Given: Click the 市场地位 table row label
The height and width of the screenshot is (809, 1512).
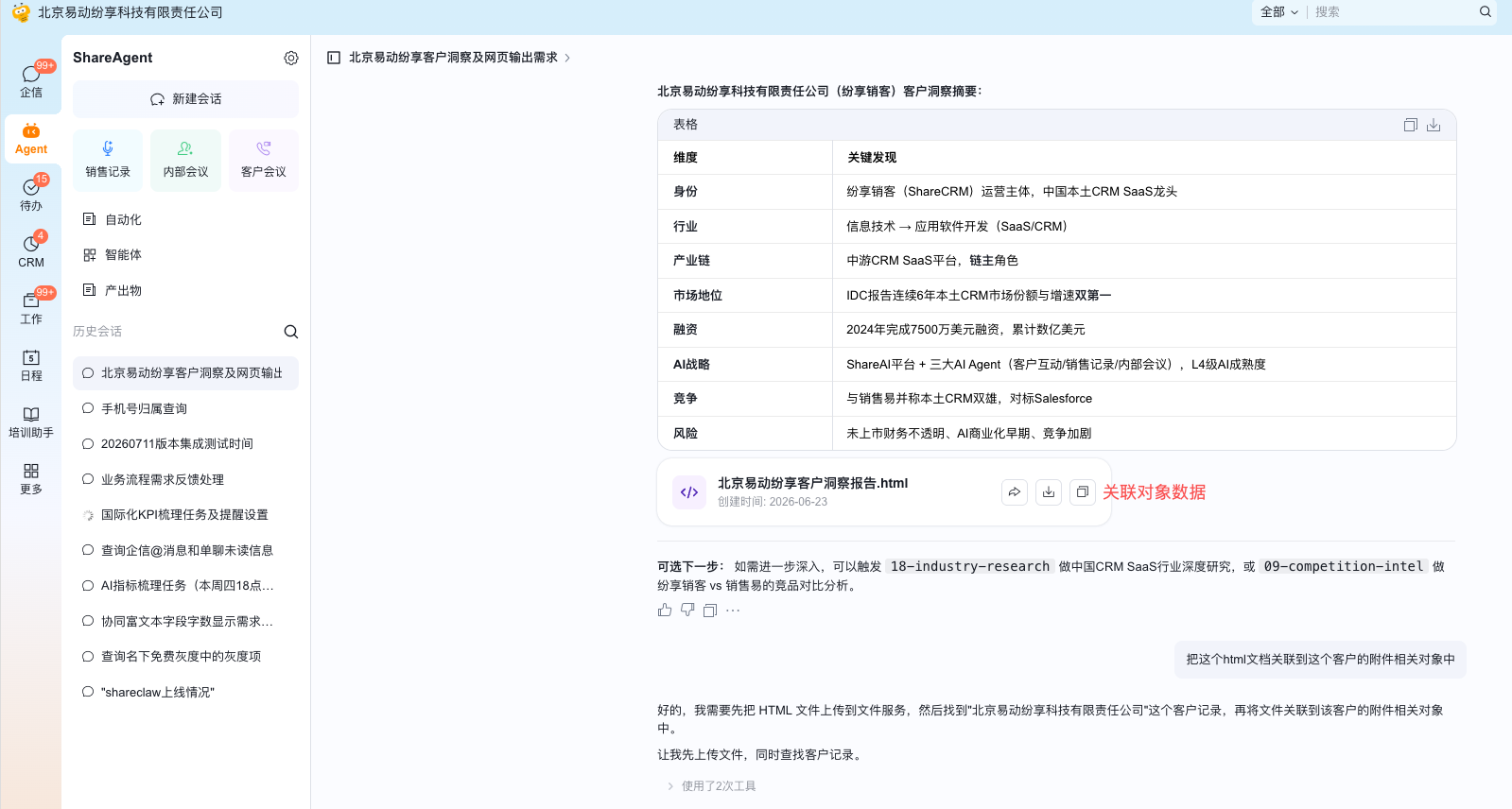Looking at the screenshot, I should pyautogui.click(x=698, y=296).
